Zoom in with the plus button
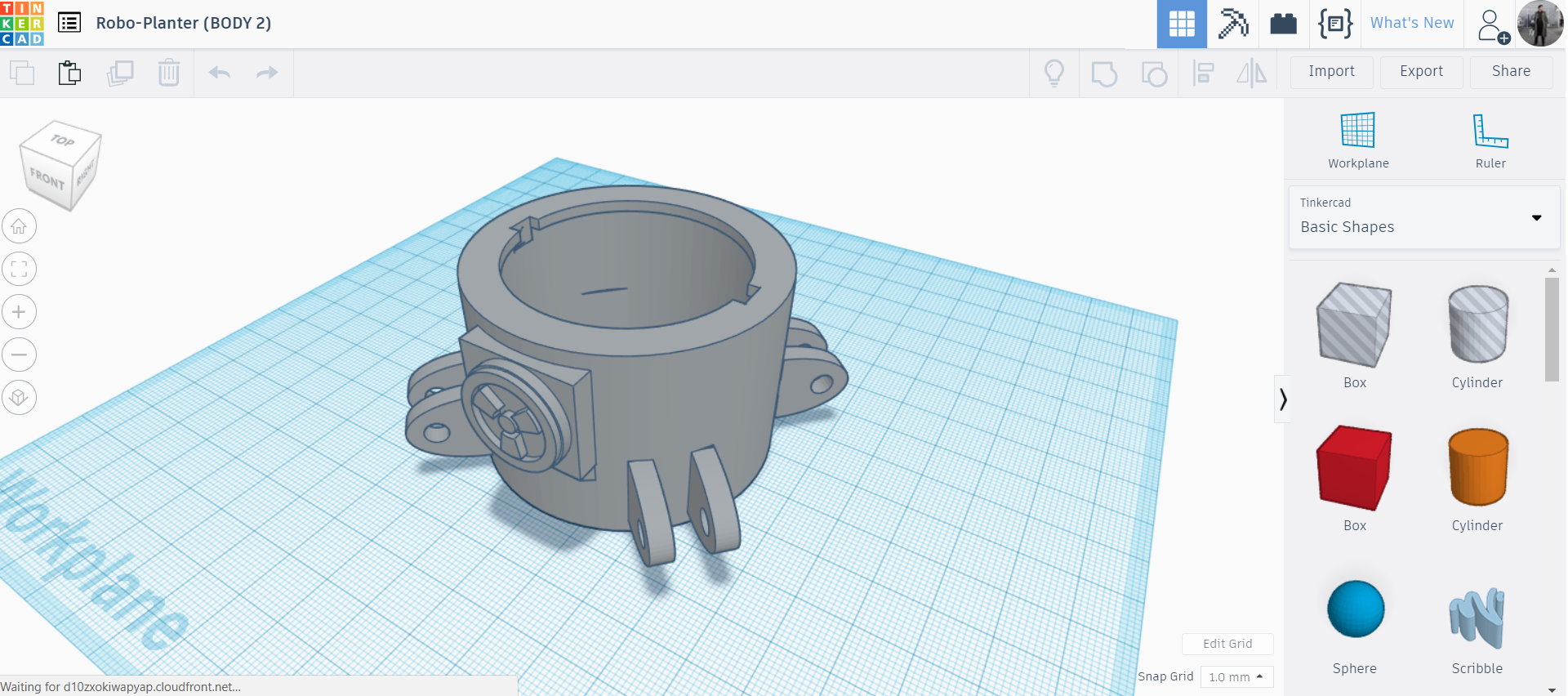1568x696 pixels. pyautogui.click(x=19, y=312)
